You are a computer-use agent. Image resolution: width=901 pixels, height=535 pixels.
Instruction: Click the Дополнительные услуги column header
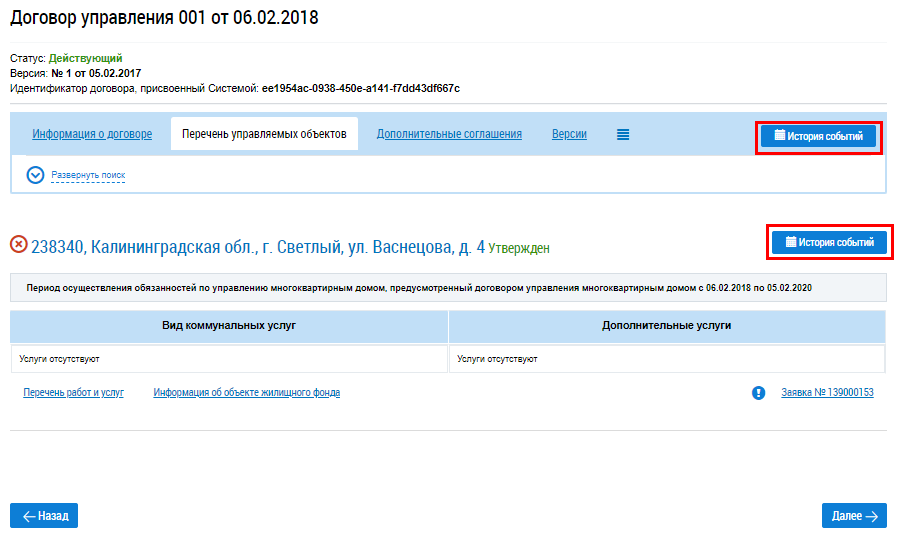667,326
